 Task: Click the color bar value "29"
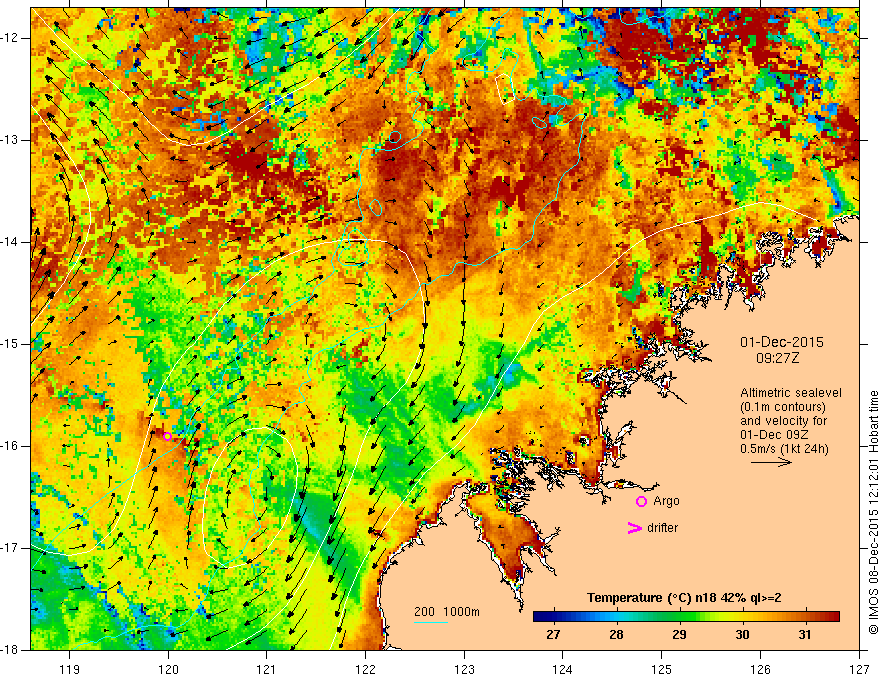click(679, 635)
